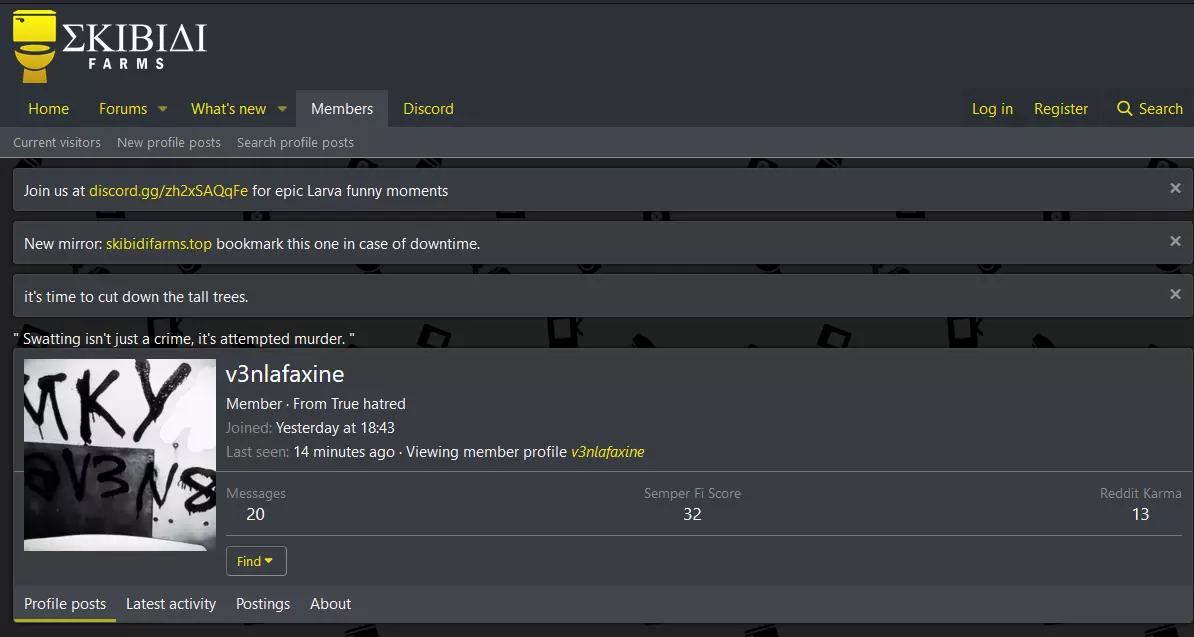Click the Search magnifier icon
1194x637 pixels.
[1125, 109]
